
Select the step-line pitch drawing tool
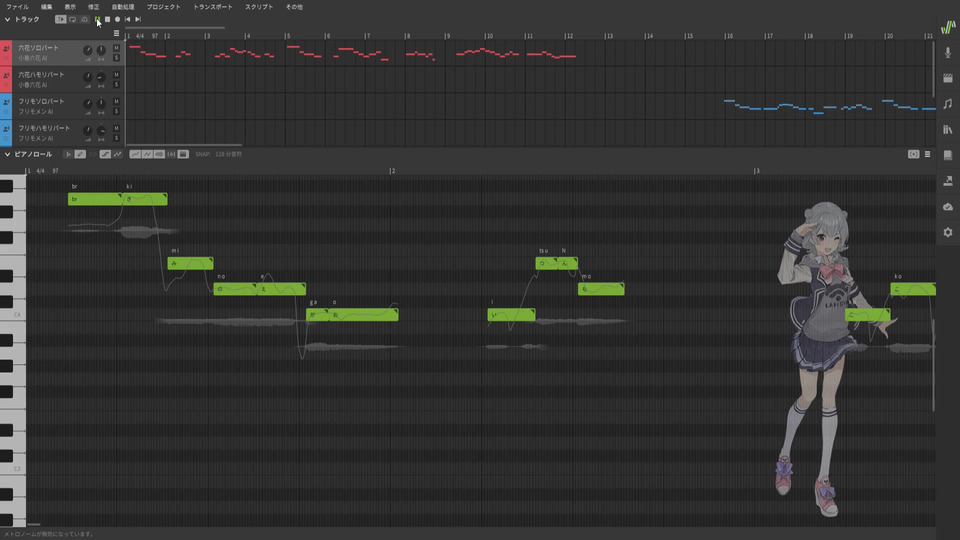pos(105,154)
